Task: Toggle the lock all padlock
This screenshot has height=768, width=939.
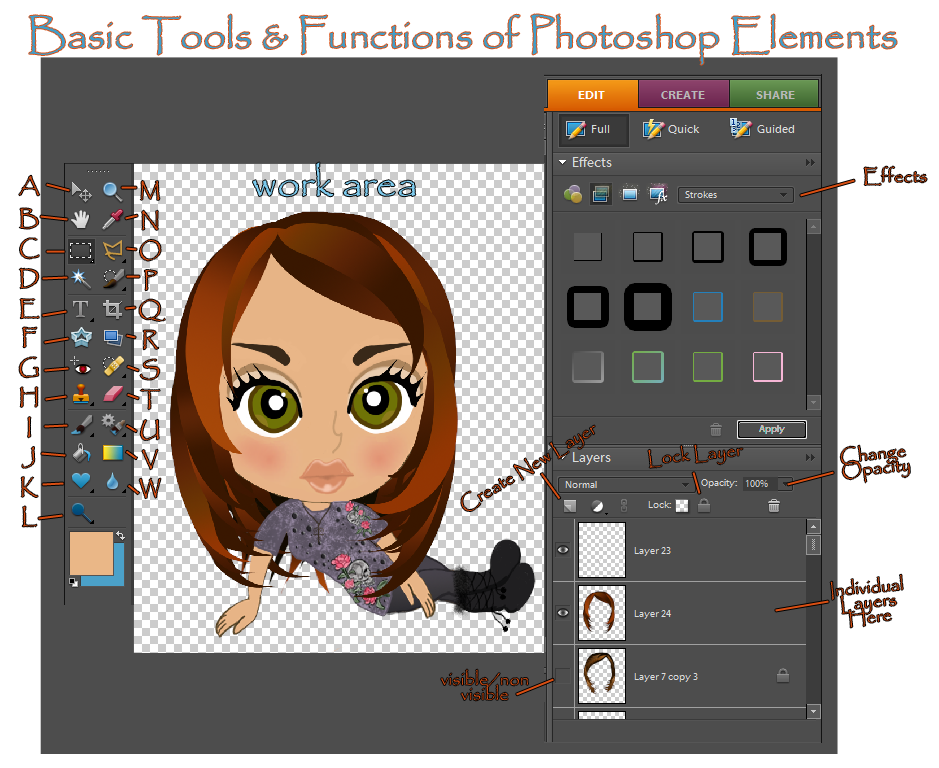Action: click(x=704, y=506)
